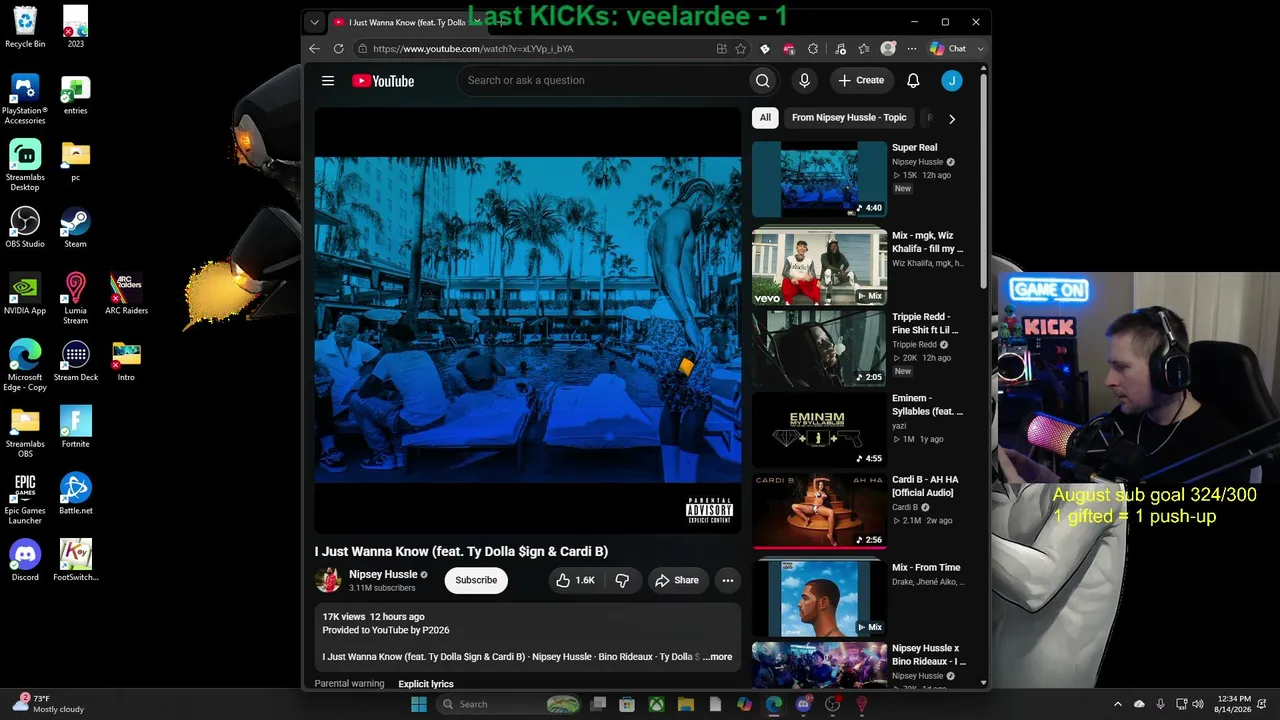The image size is (1280, 720).
Task: Select the Streamlabs Desktop icon
Action: 25,165
